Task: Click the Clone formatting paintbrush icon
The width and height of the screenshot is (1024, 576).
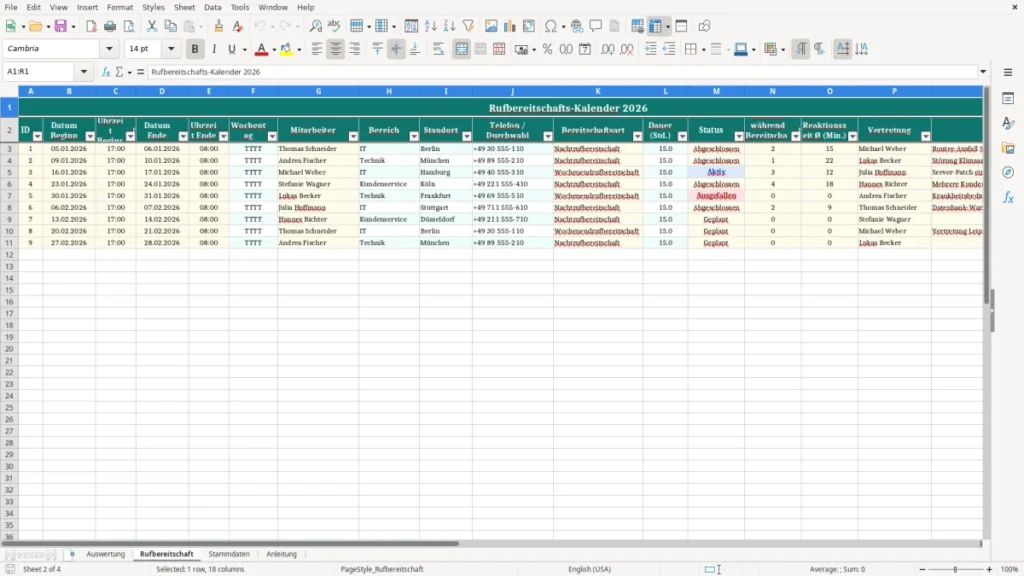Action: [x=219, y=26]
